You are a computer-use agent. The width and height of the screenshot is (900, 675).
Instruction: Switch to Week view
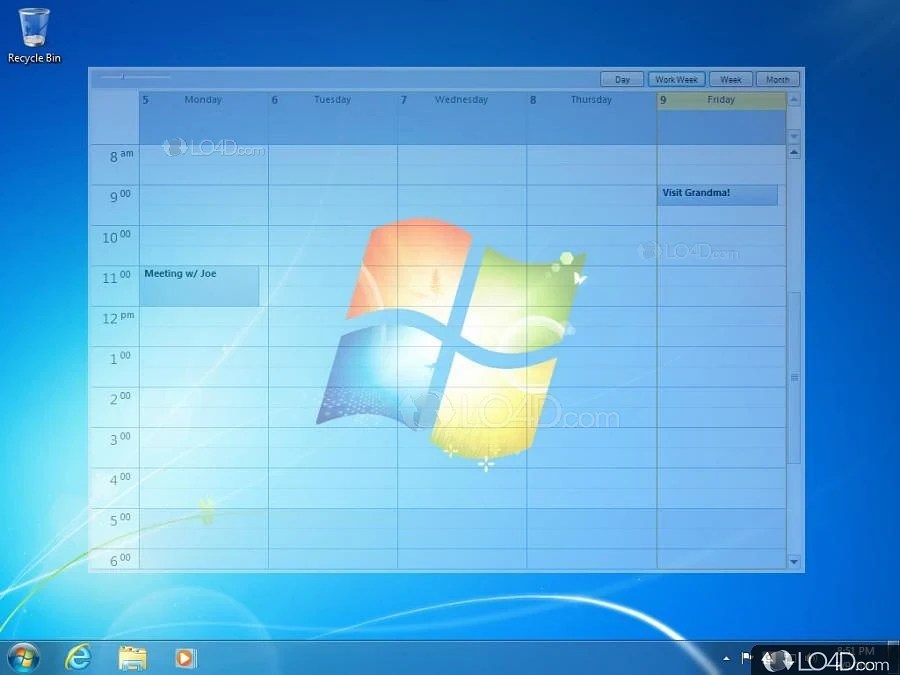[731, 78]
